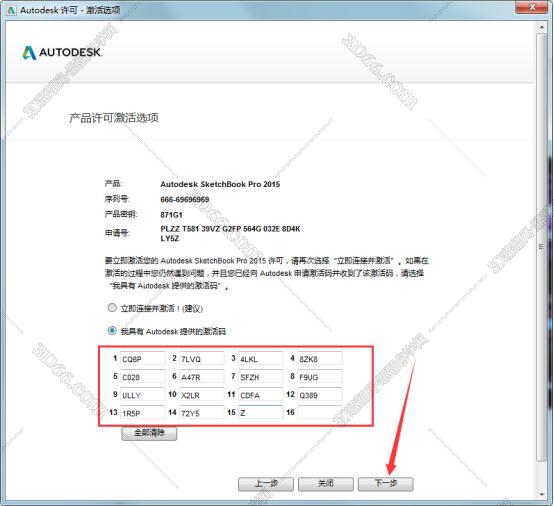The width and height of the screenshot is (554, 506).
Task: Click the vertical scrollbar down arrow
Action: tap(541, 494)
